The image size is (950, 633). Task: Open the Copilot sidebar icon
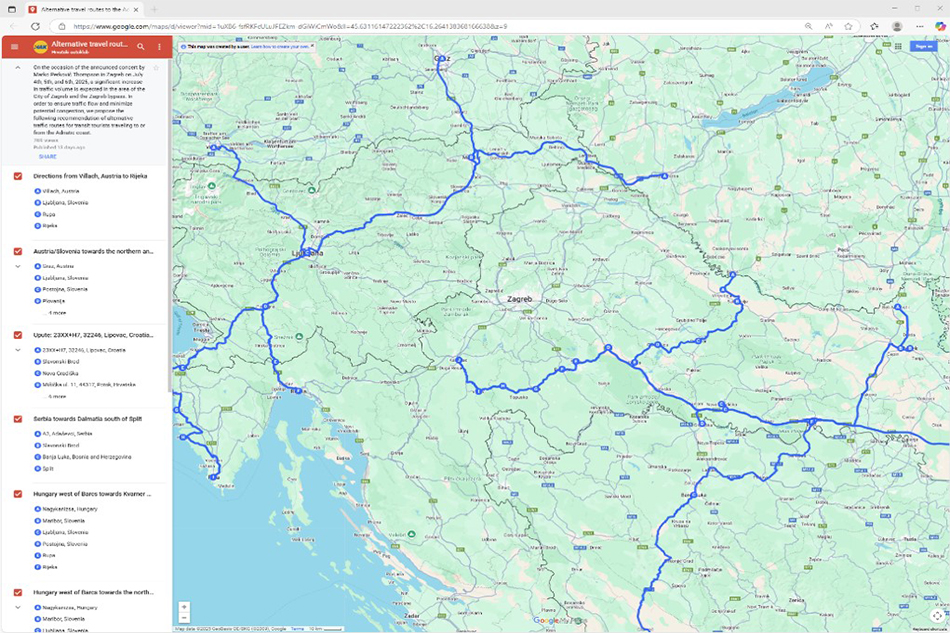point(940,26)
